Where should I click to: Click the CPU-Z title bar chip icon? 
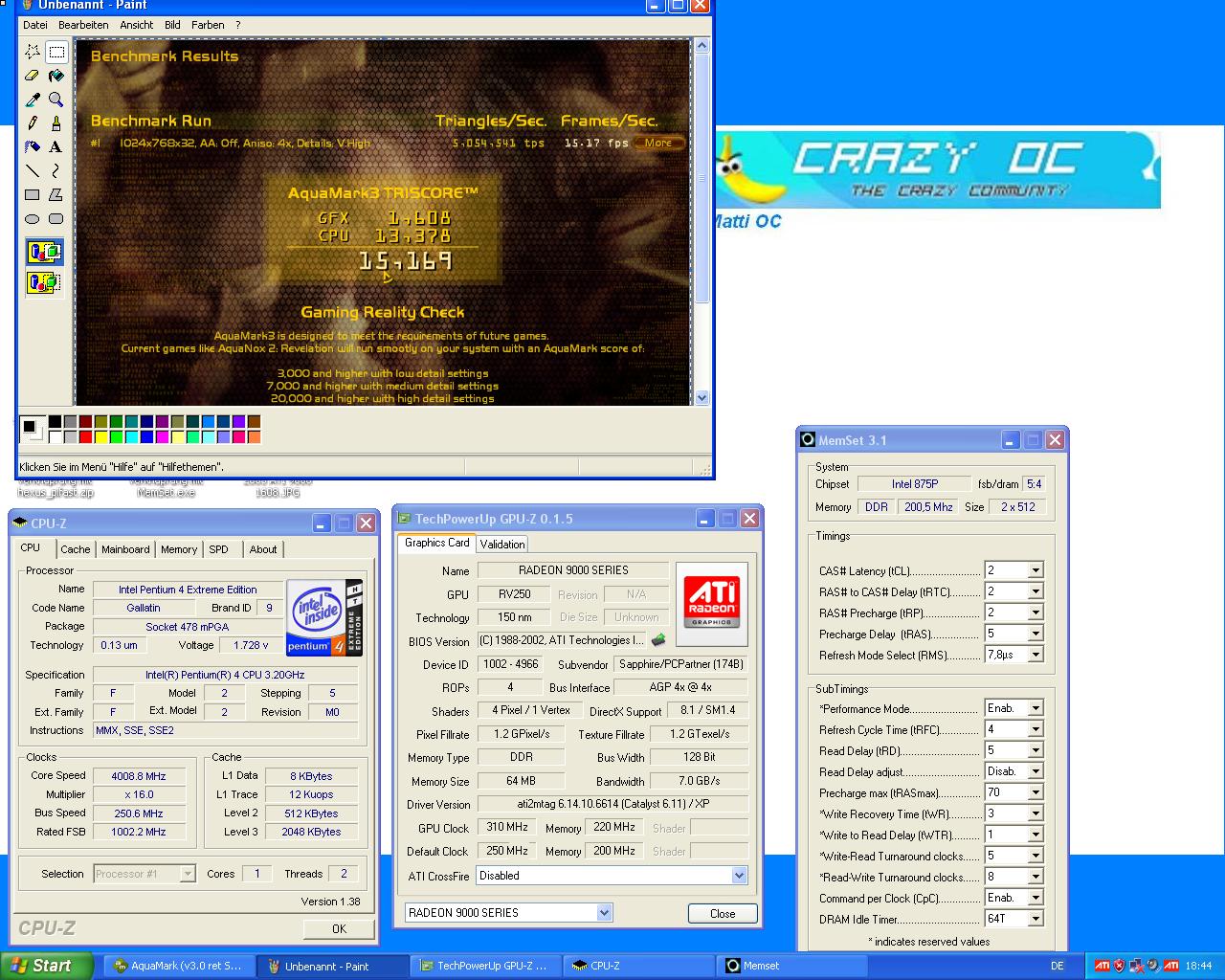pyautogui.click(x=20, y=523)
